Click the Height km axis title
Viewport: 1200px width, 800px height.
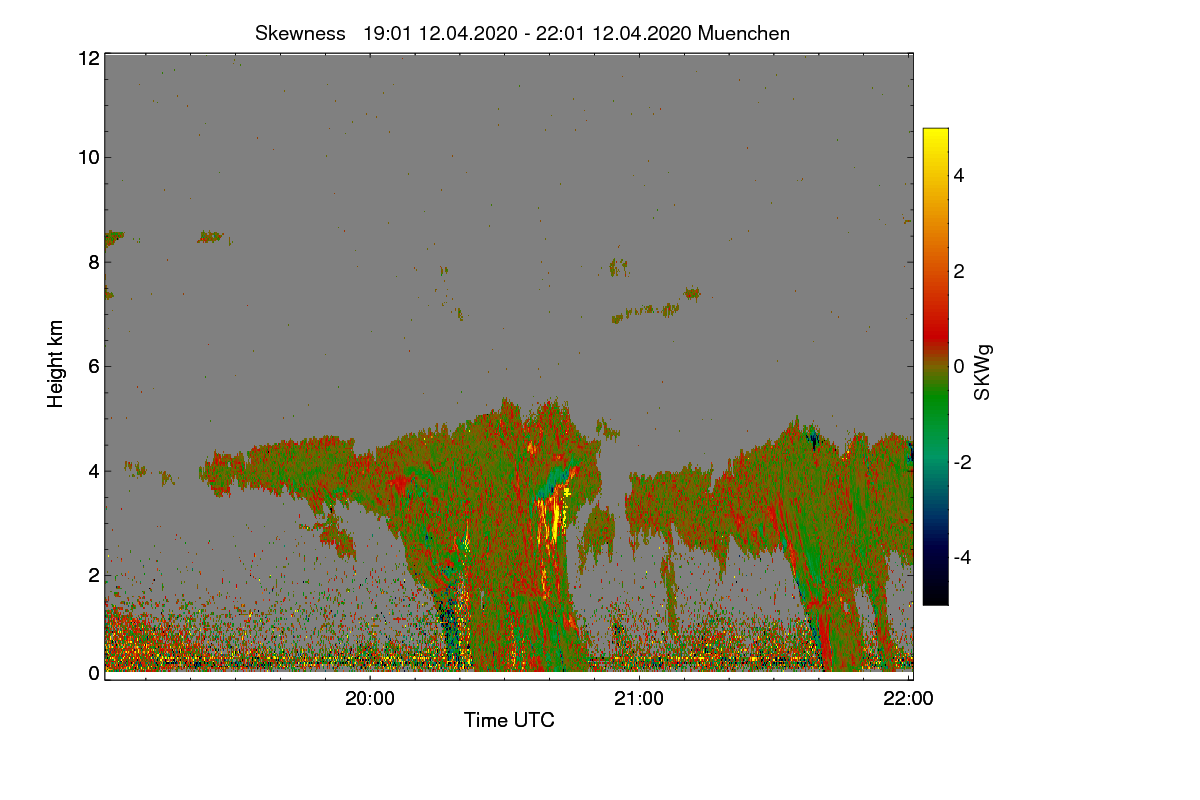[x=56, y=364]
